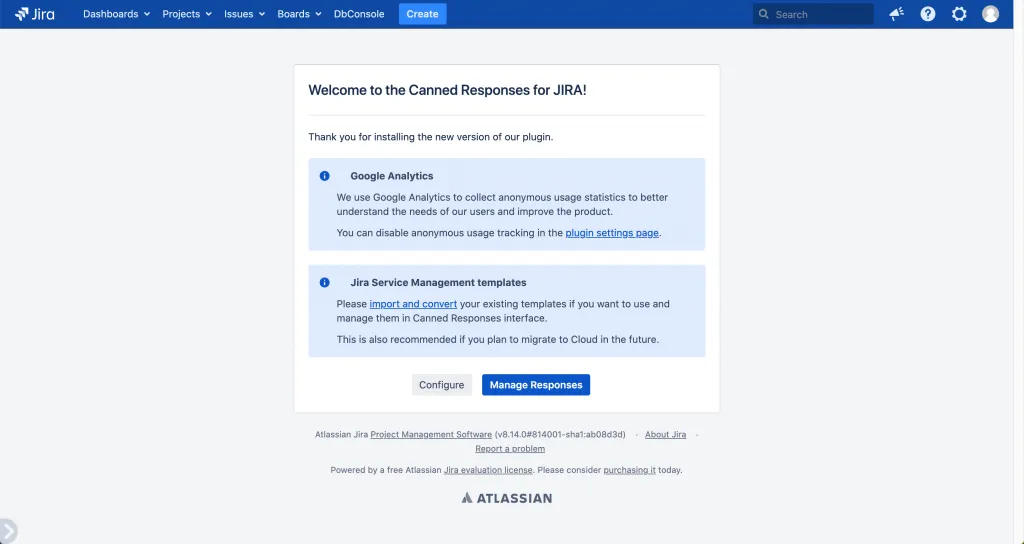Click the Jira Service Management templates heading
Viewport: 1024px width, 544px height.
coord(438,283)
